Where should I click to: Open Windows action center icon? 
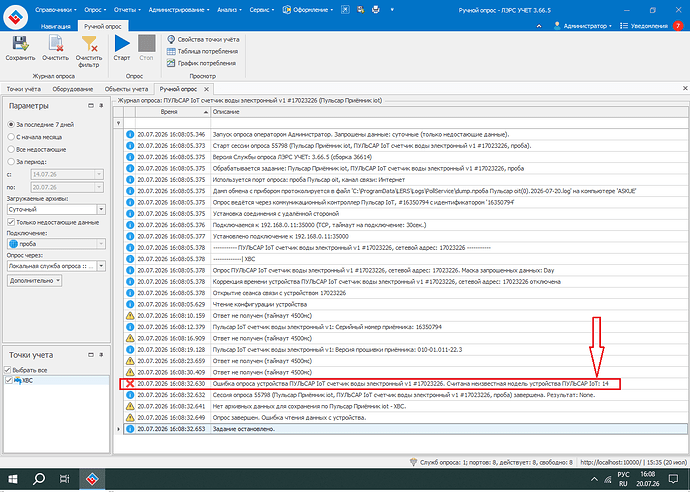click(673, 479)
